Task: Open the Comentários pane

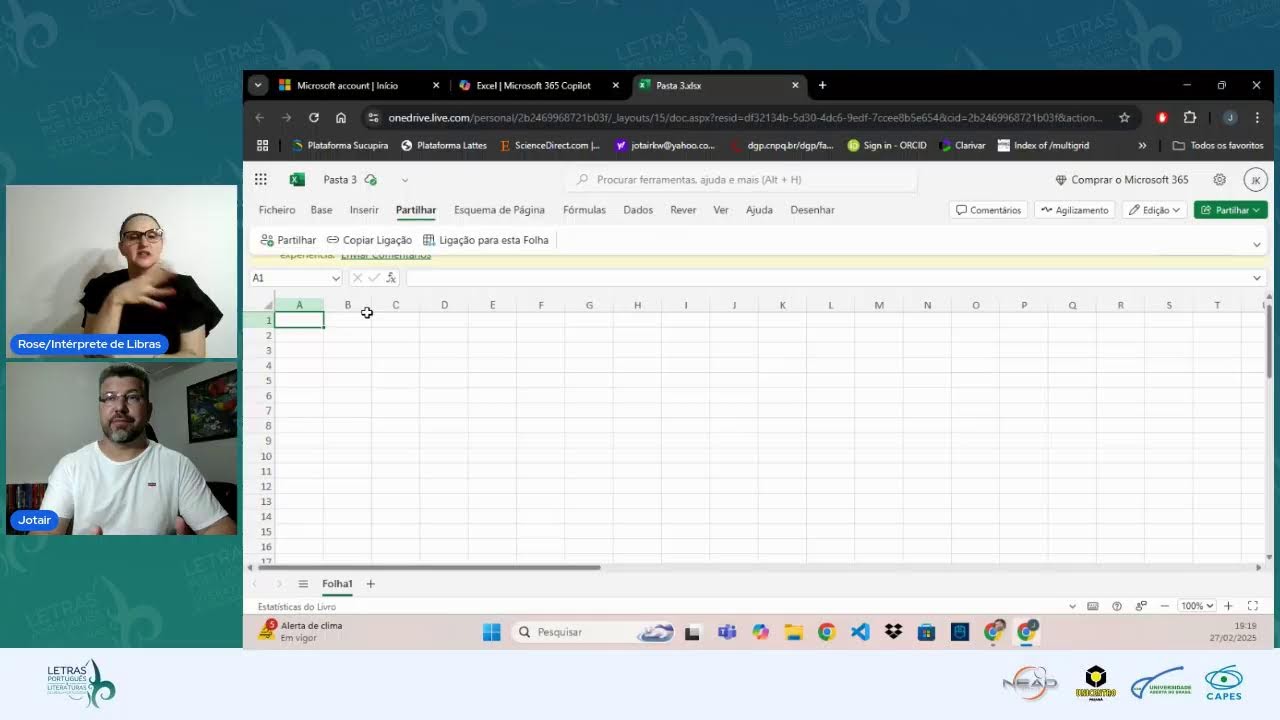Action: [x=988, y=210]
